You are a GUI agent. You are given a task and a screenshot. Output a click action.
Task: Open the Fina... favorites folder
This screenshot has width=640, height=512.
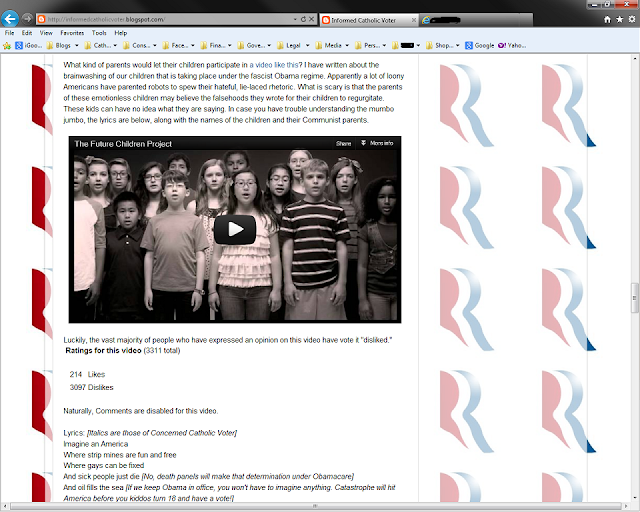pyautogui.click(x=213, y=46)
